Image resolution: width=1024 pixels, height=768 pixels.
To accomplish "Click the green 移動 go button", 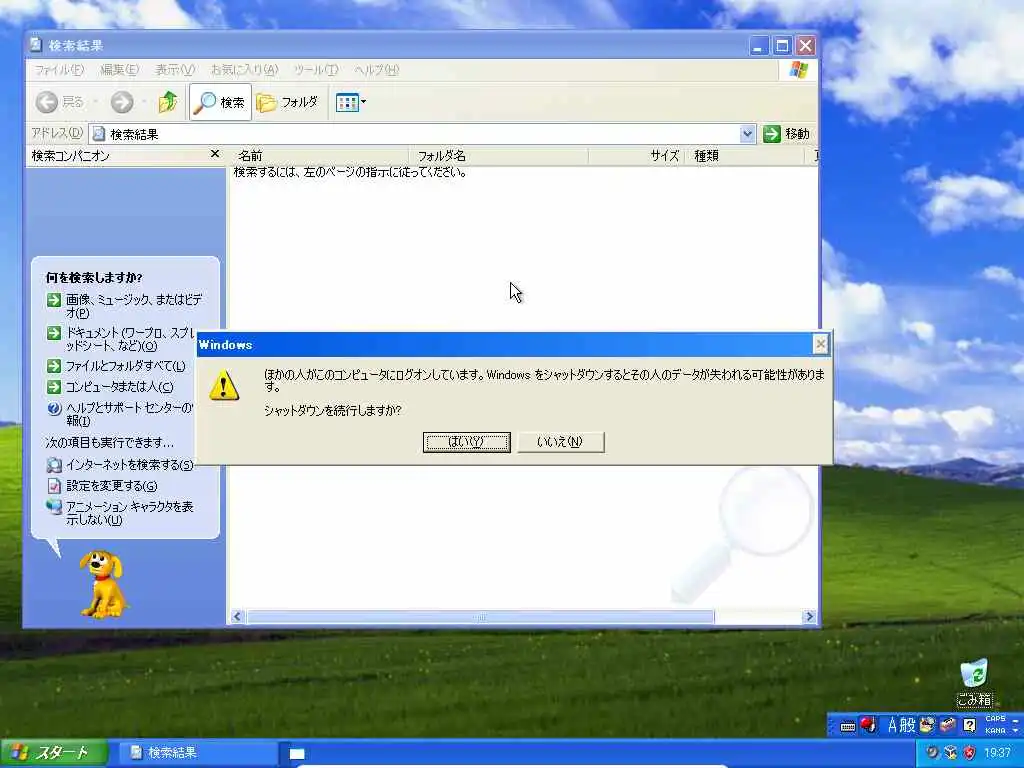I will (787, 134).
